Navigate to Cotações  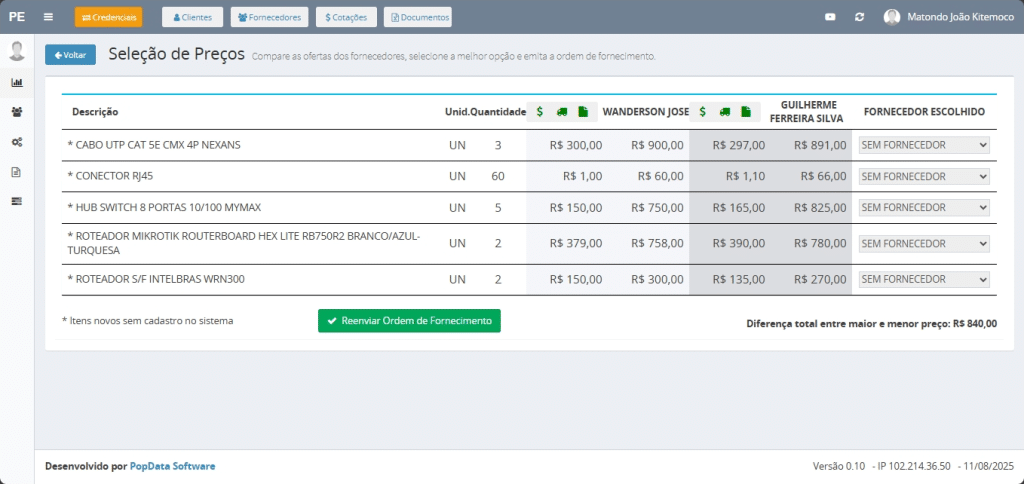click(346, 17)
